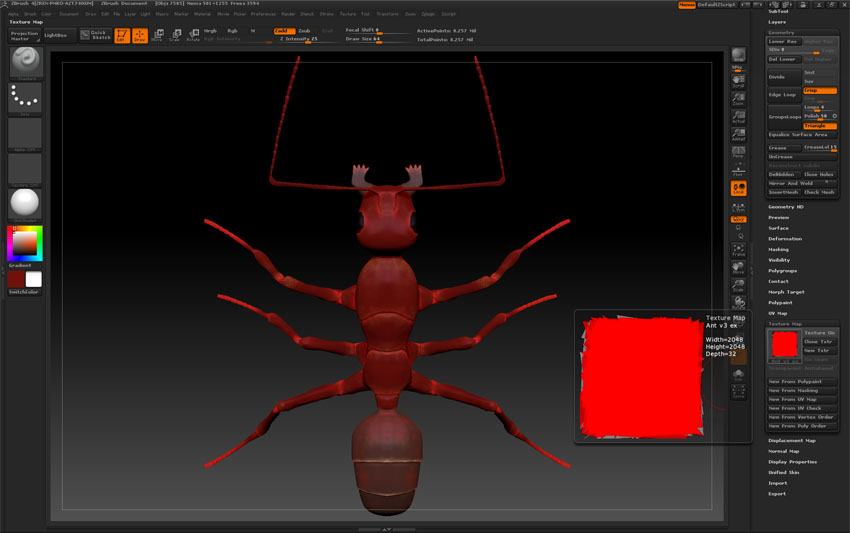Expand the Polypaint section
The image size is (850, 533).
[x=781, y=303]
